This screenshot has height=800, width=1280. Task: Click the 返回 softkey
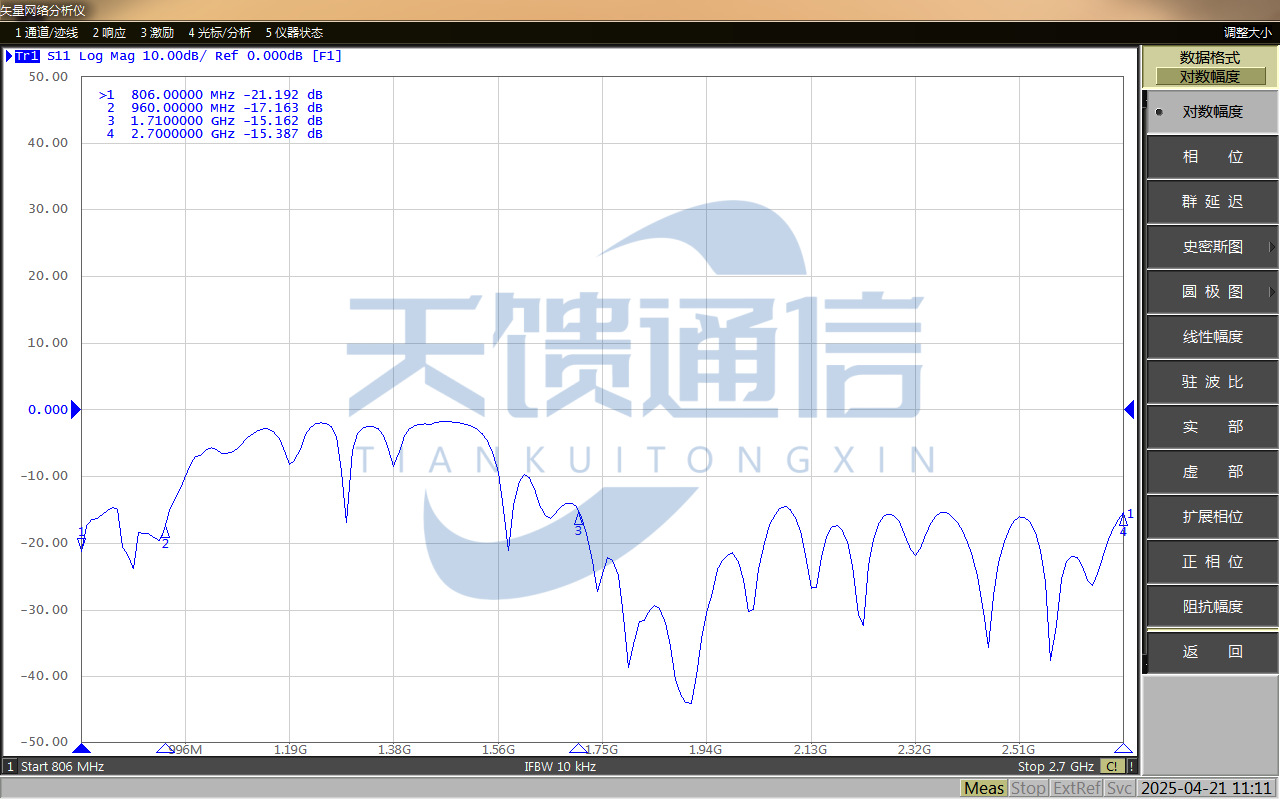point(1211,652)
